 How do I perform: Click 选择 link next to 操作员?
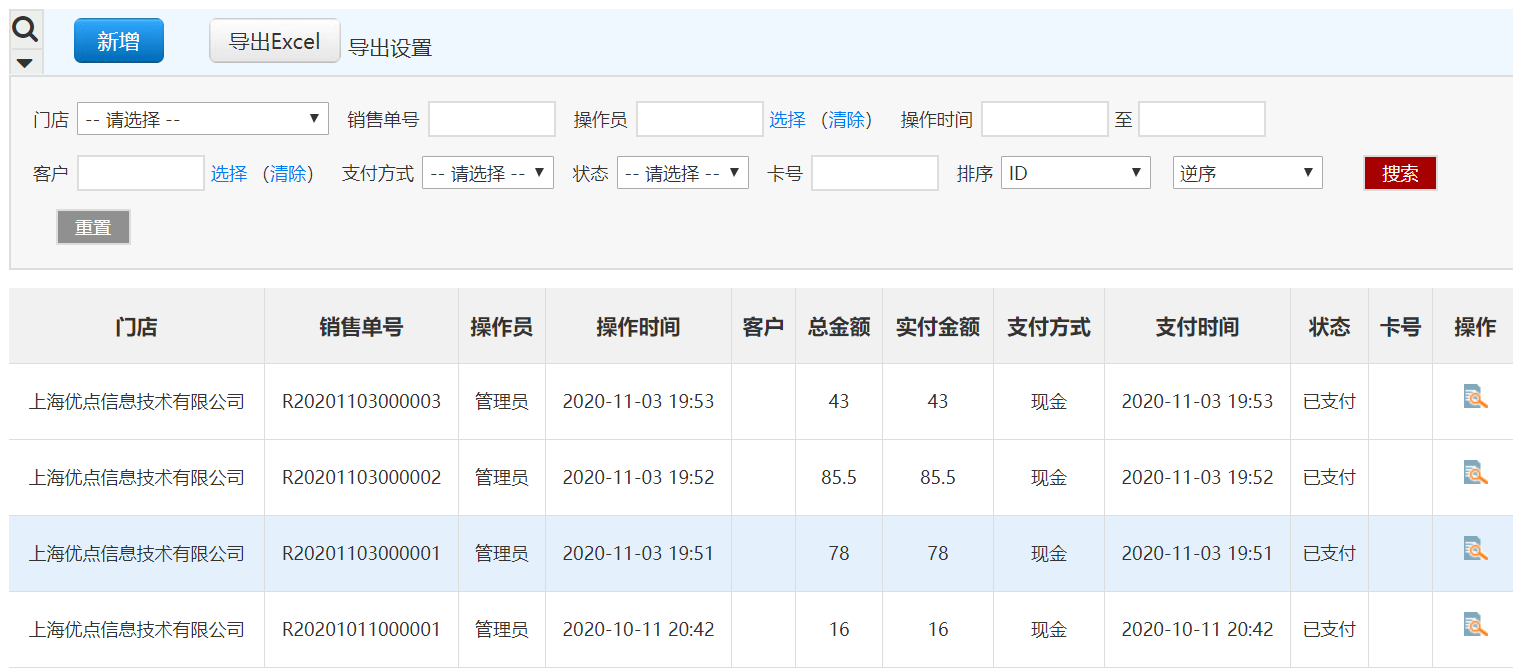pyautogui.click(x=787, y=119)
